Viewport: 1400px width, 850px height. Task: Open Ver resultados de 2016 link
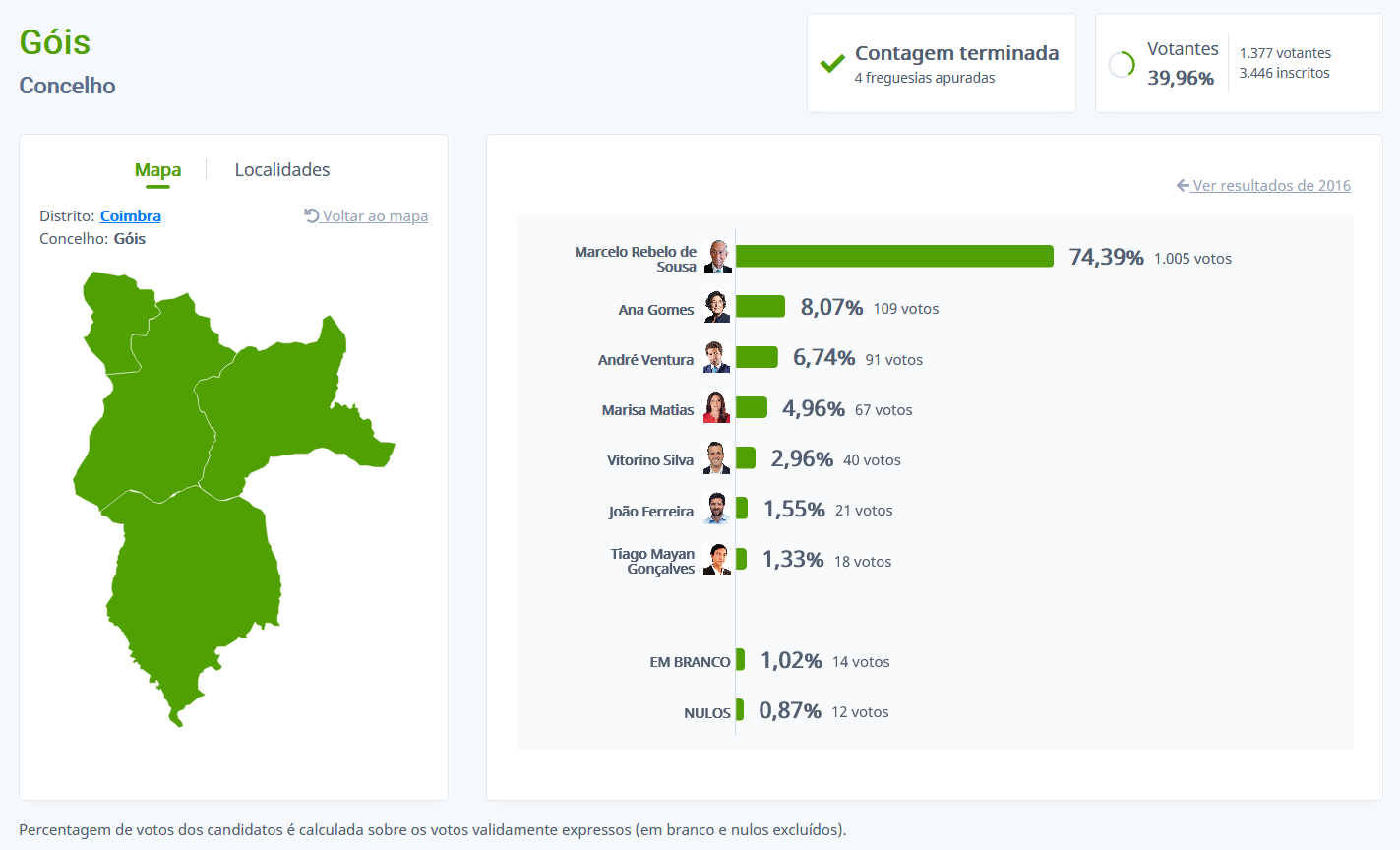[x=1271, y=186]
